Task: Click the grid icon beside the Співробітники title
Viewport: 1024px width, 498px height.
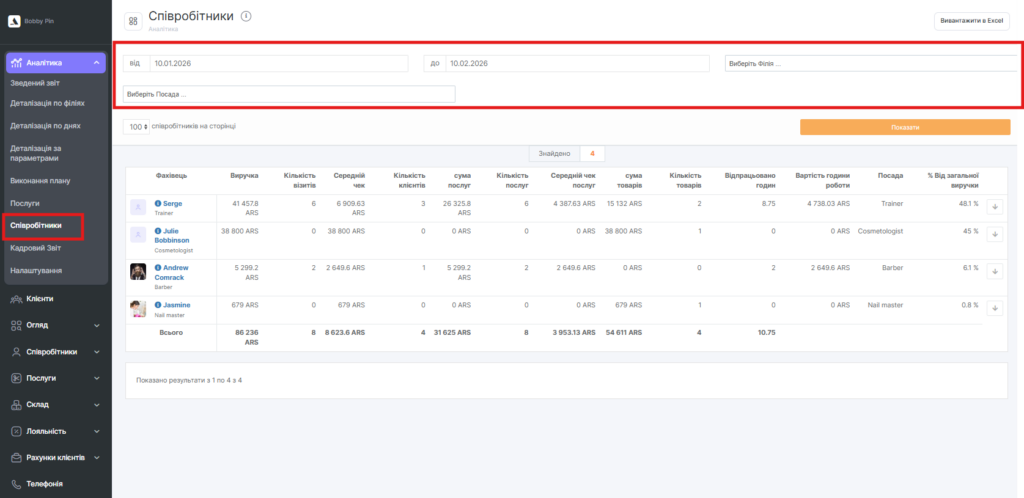Action: click(x=133, y=20)
